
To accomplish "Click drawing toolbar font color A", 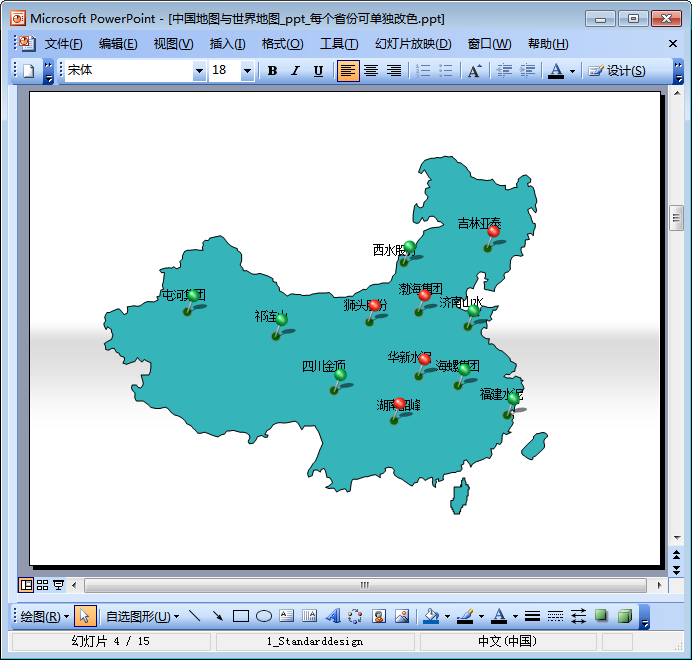I will point(499,616).
